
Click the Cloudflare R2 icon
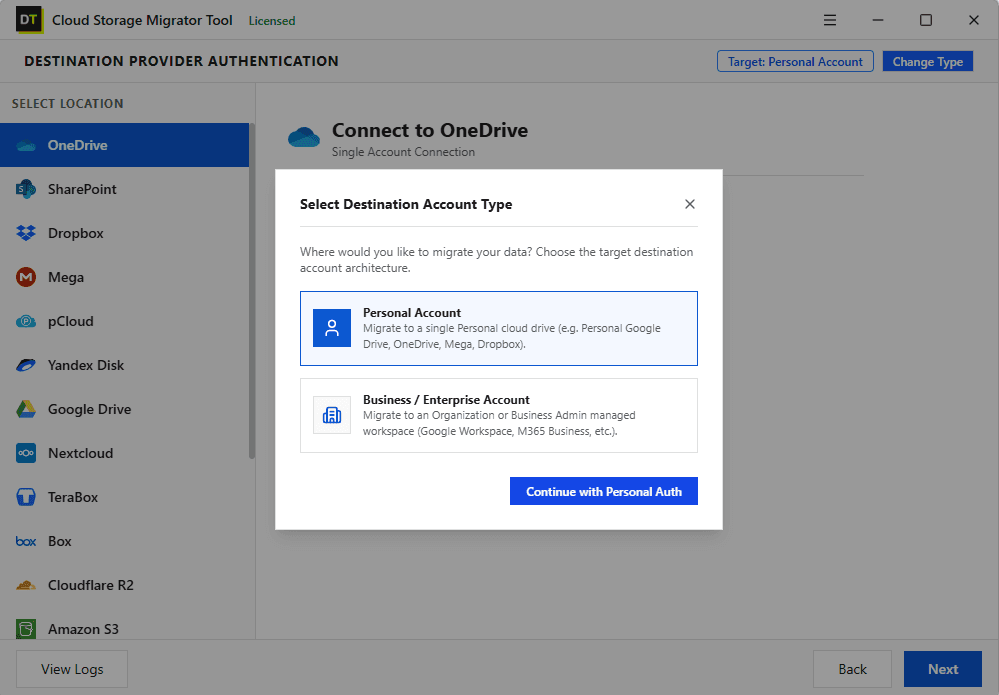pyautogui.click(x=26, y=585)
